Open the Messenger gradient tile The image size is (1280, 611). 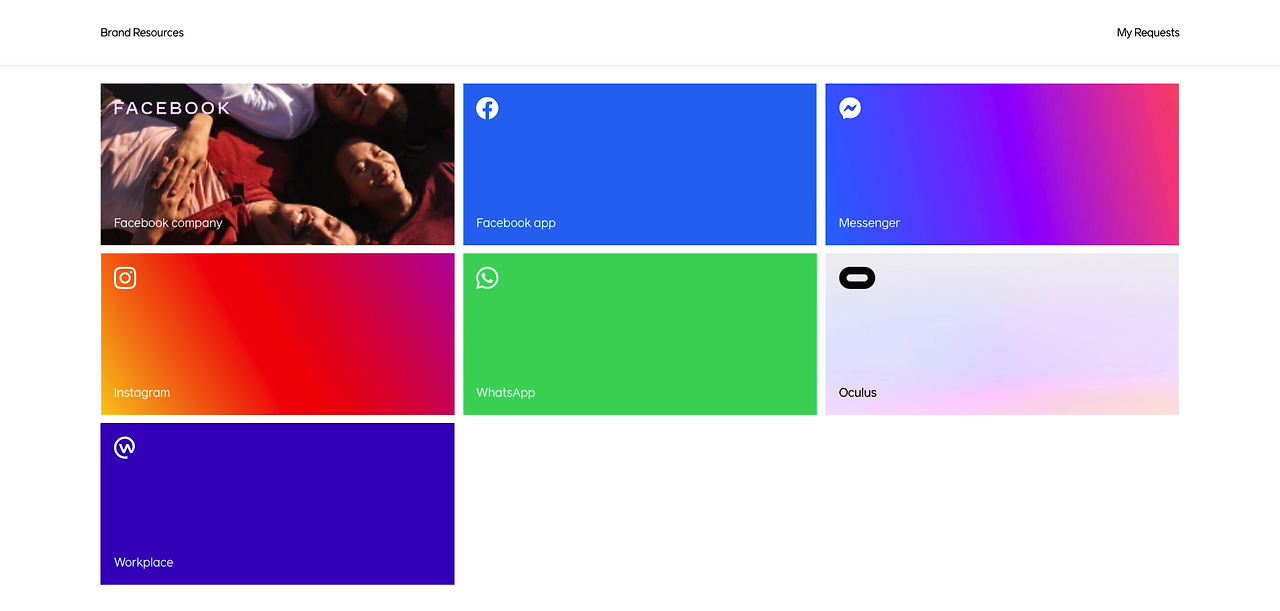[1002, 164]
